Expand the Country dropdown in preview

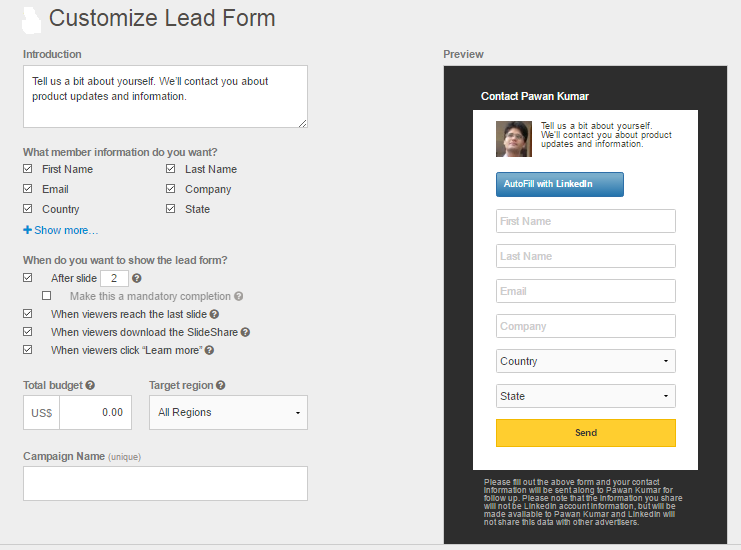tap(586, 361)
